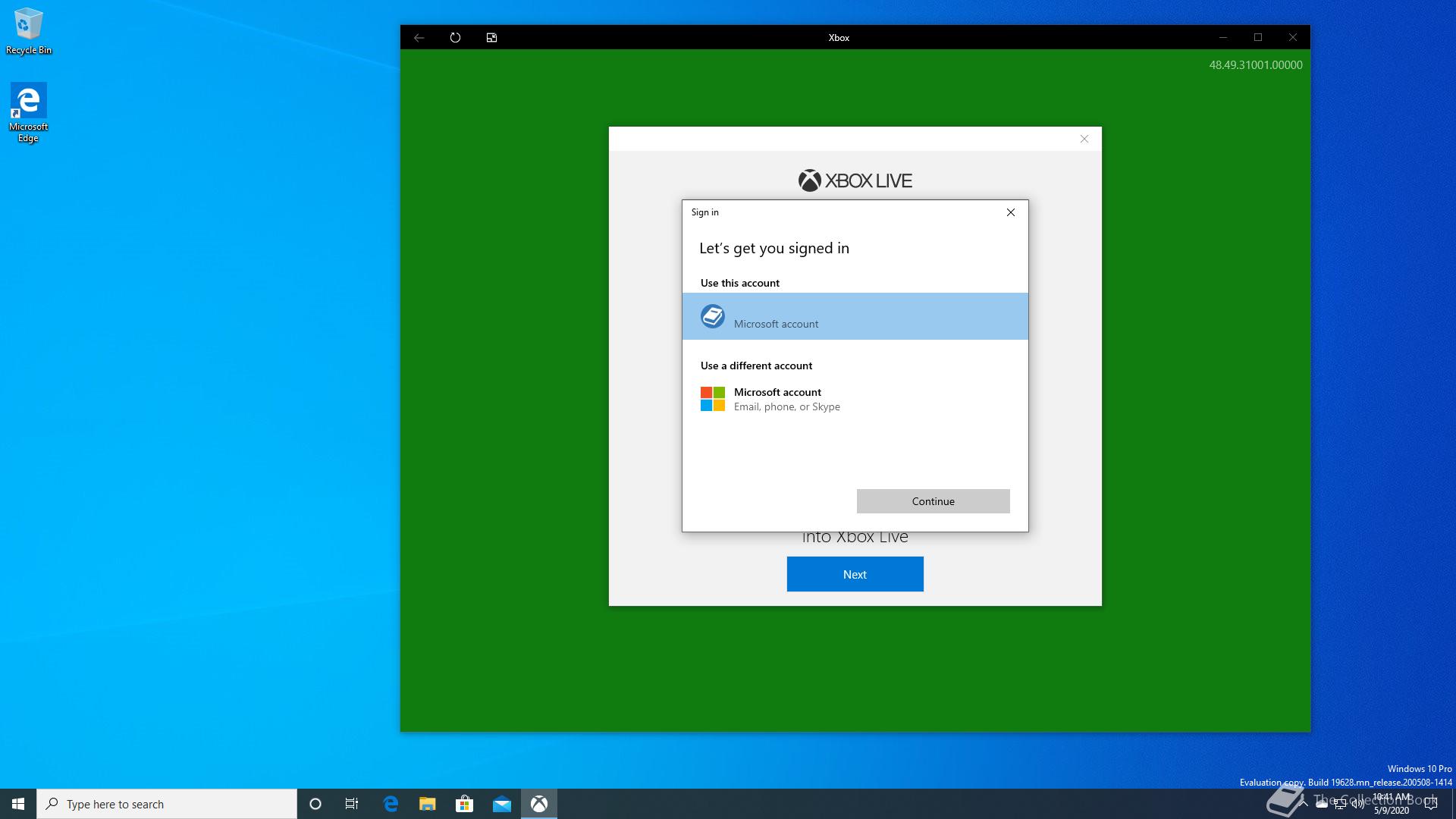Click the Xbox app icon on the taskbar

coord(539,804)
